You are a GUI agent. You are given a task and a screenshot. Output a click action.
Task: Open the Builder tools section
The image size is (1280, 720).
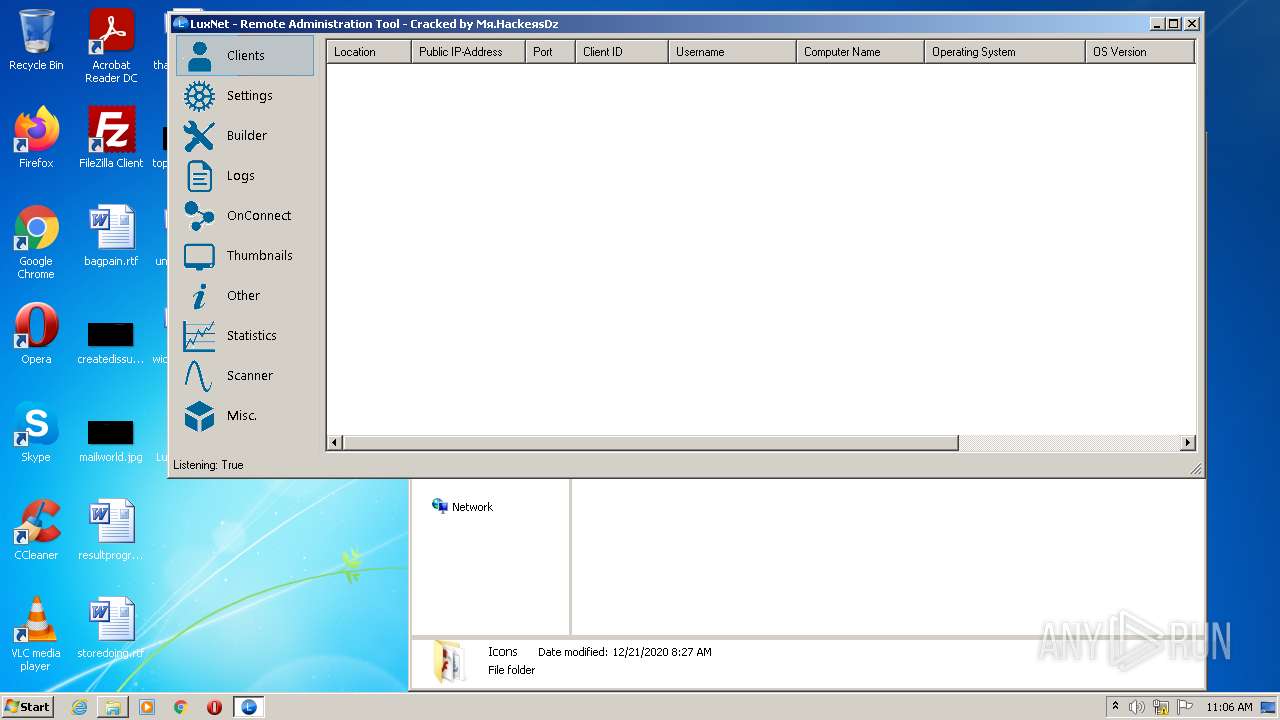tap(245, 136)
